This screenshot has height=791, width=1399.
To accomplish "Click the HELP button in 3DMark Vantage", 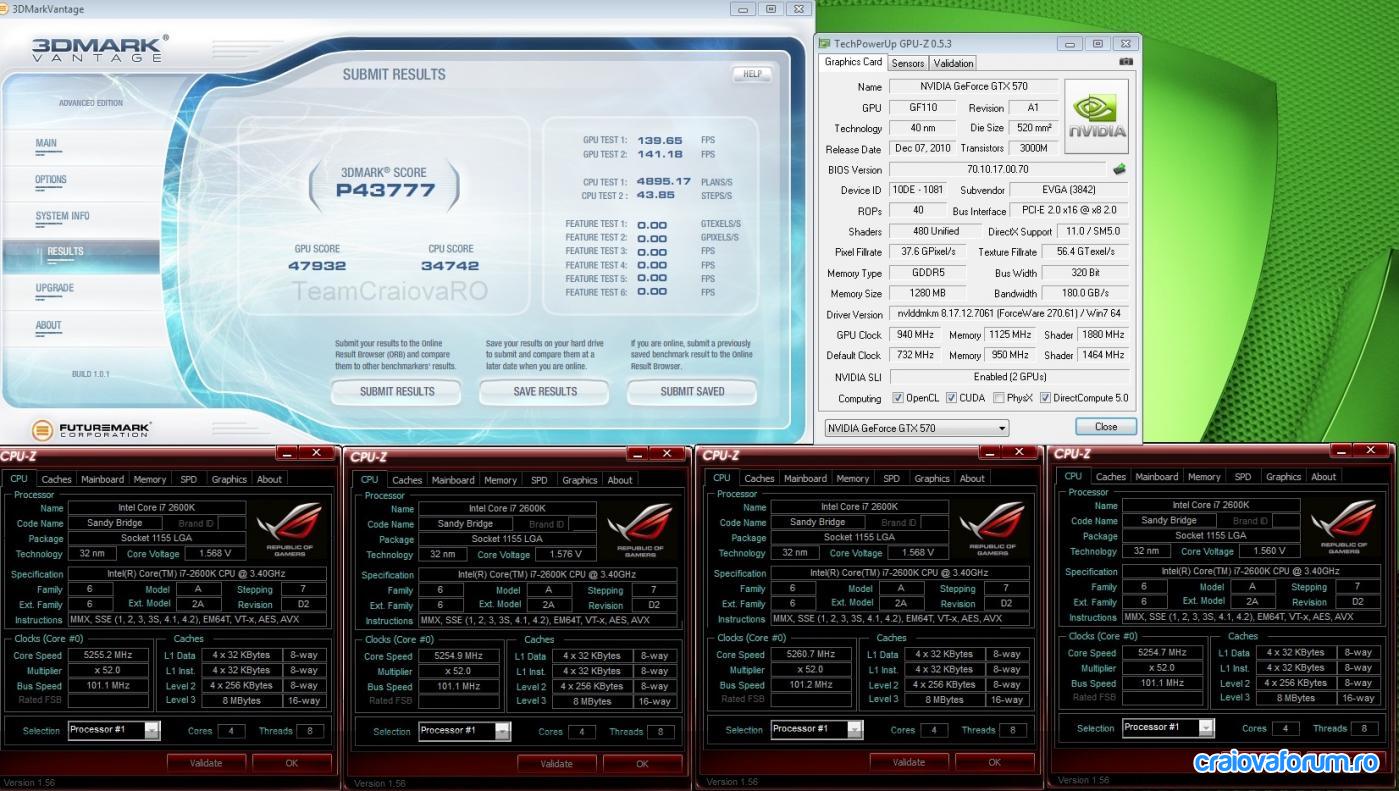I will point(752,74).
